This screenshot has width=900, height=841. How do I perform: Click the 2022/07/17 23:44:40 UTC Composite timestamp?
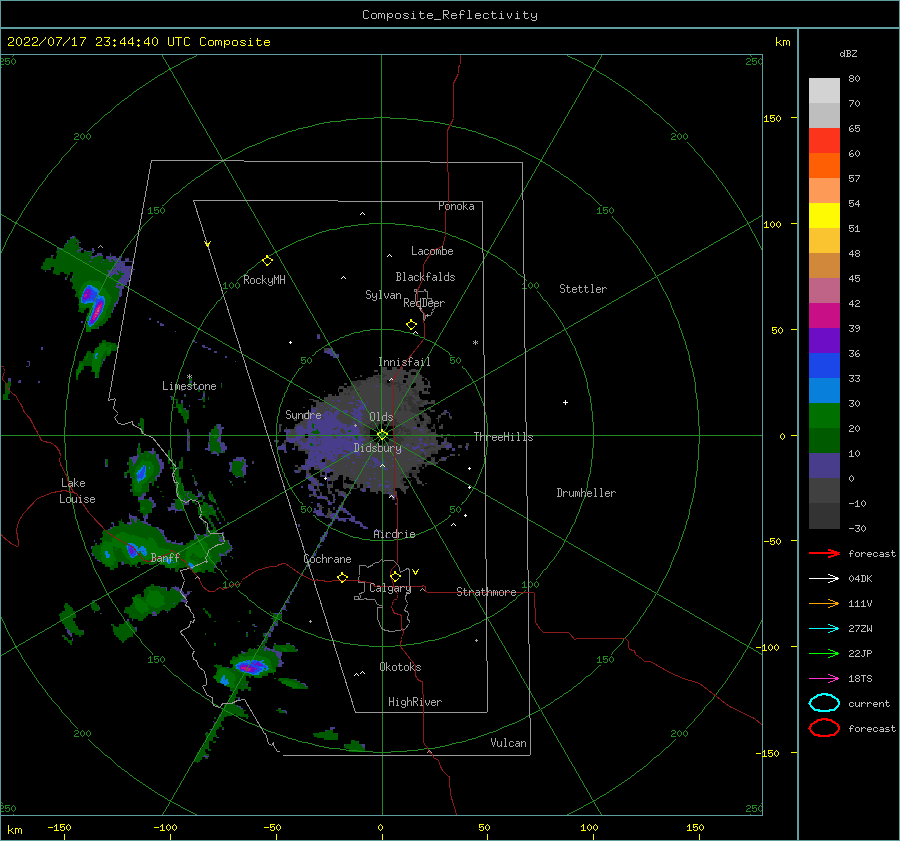point(138,42)
